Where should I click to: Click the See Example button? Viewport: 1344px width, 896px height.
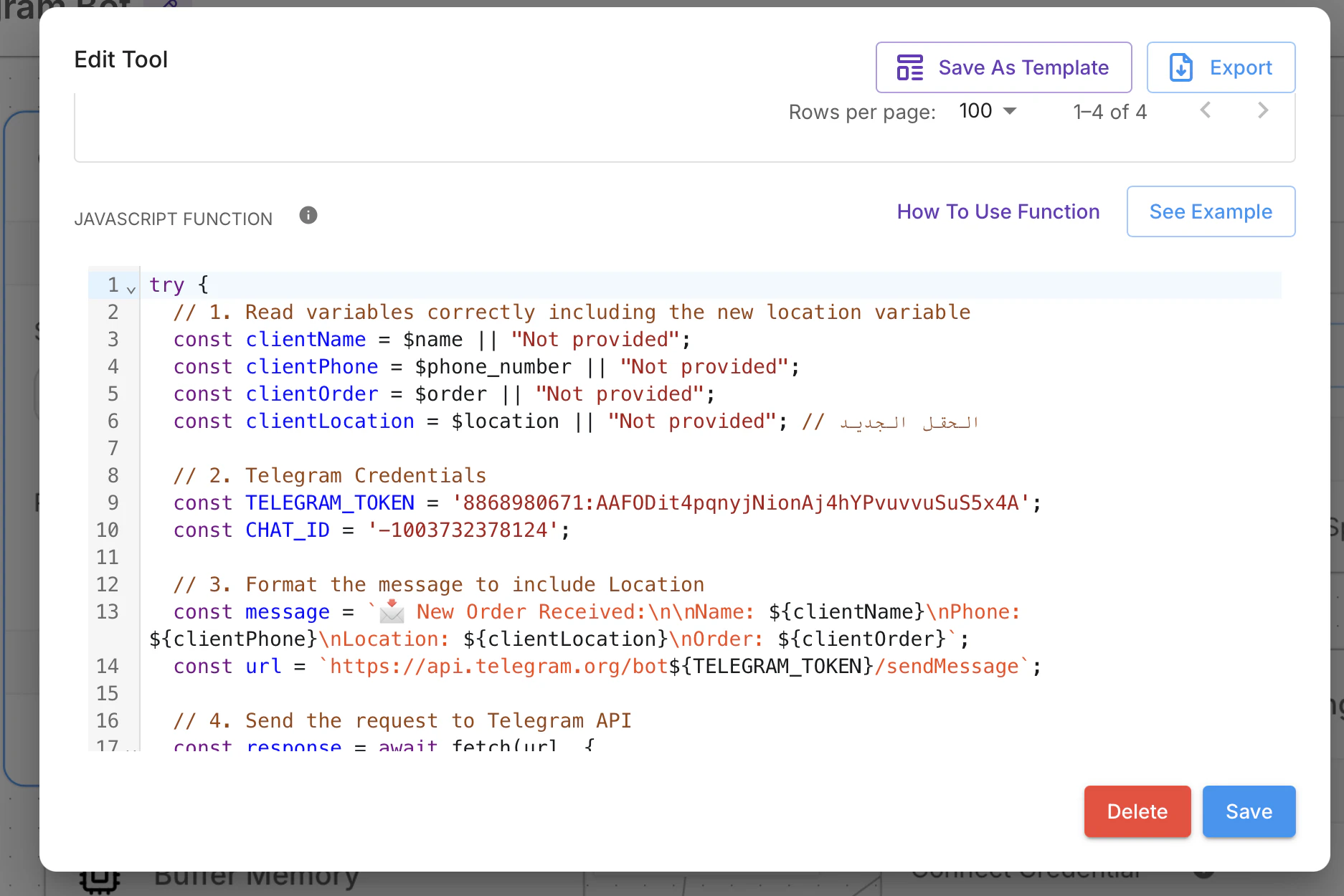[1211, 211]
